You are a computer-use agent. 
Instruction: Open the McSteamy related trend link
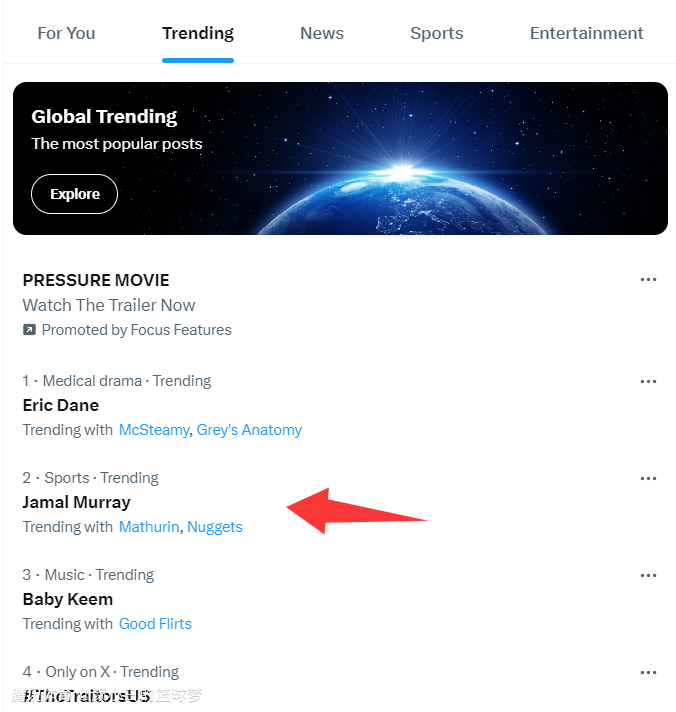coord(154,430)
